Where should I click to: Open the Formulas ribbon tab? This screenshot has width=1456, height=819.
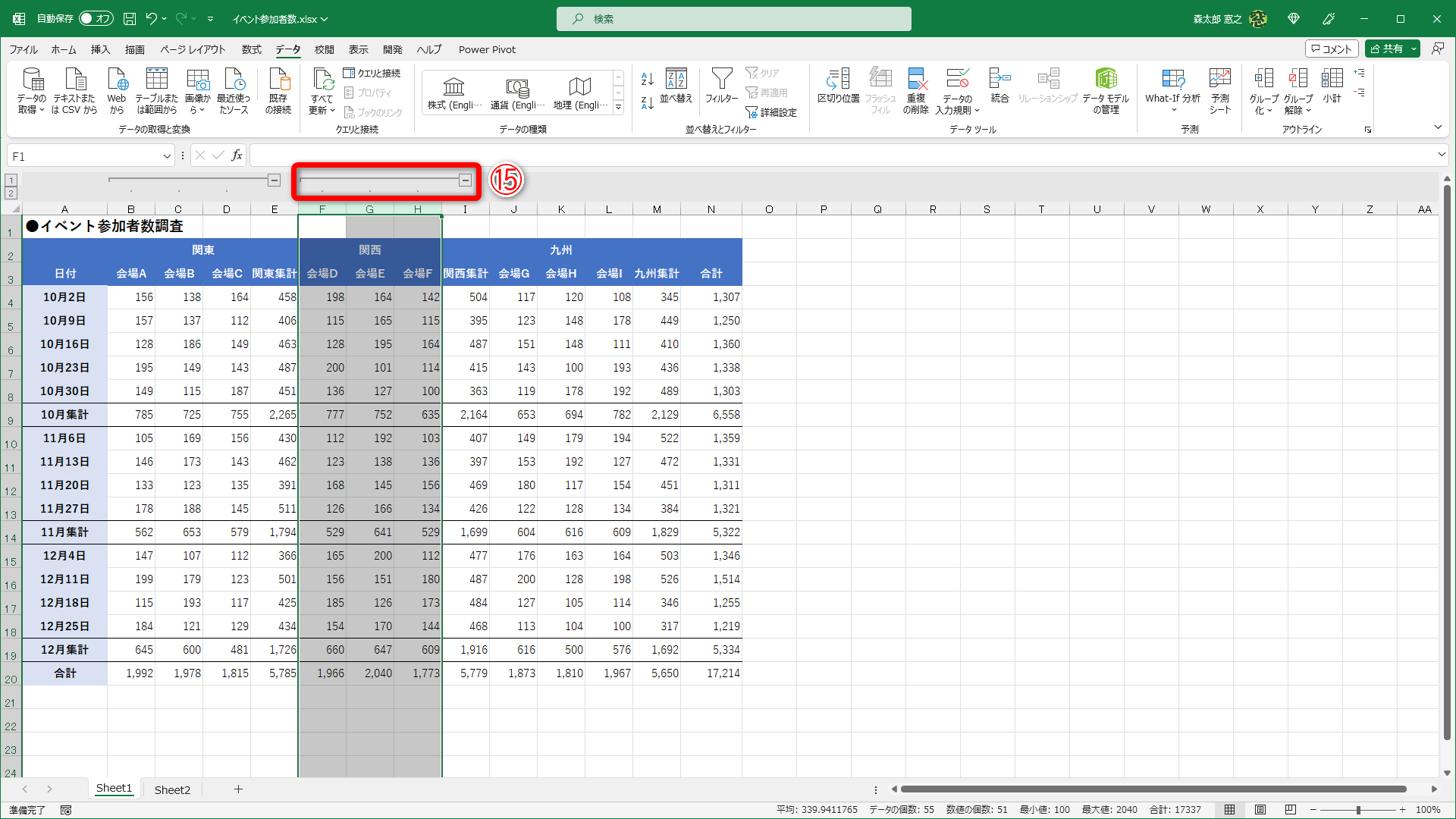(251, 49)
